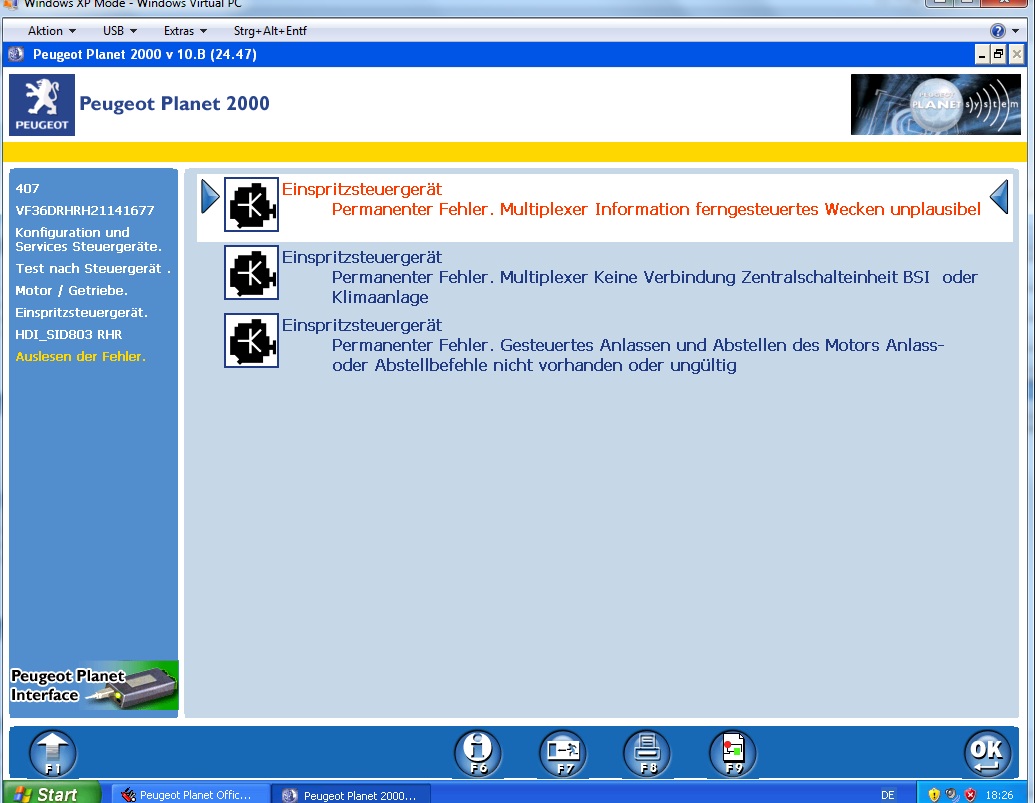Select the ferngesteuertes Wecken unplausibel fault row
The width and height of the screenshot is (1035, 803).
(x=630, y=200)
